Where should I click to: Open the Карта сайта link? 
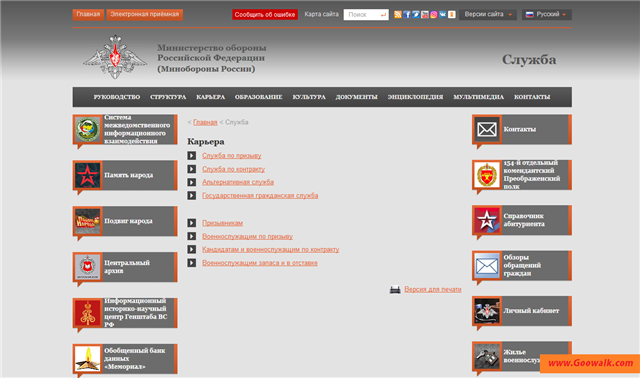pyautogui.click(x=321, y=14)
